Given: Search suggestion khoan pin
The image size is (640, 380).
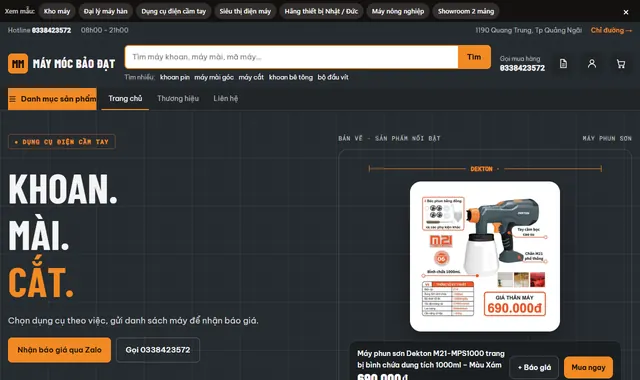Looking at the screenshot, I should pyautogui.click(x=175, y=77).
